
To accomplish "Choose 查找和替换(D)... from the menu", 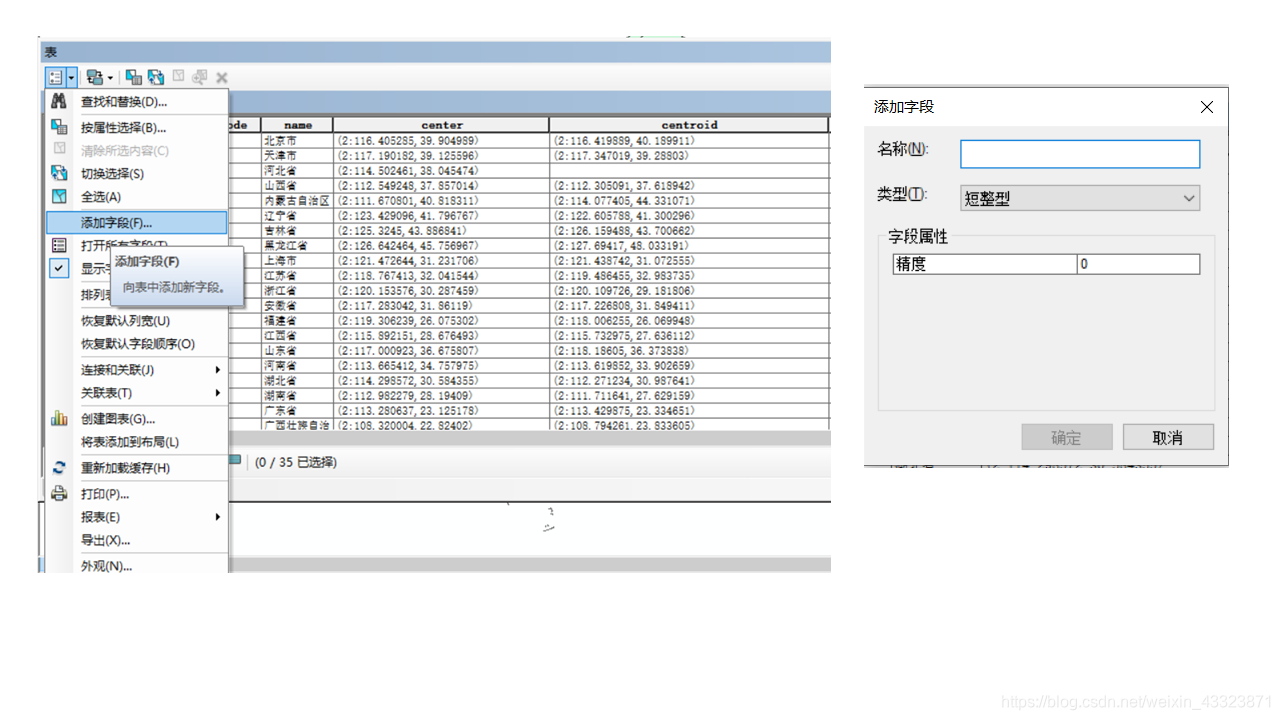I will point(137,101).
